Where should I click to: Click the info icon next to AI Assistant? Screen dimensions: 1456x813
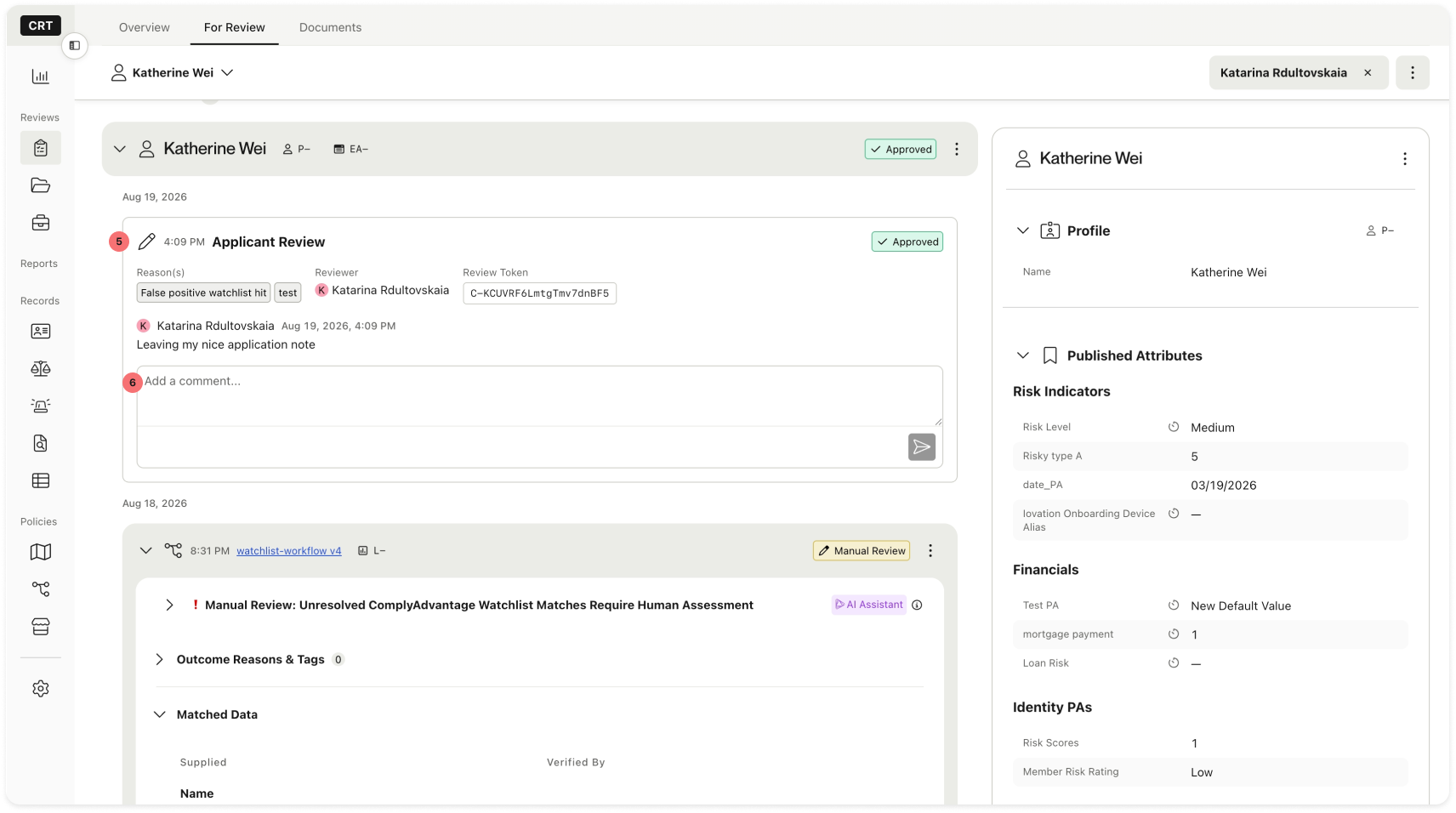(x=917, y=605)
